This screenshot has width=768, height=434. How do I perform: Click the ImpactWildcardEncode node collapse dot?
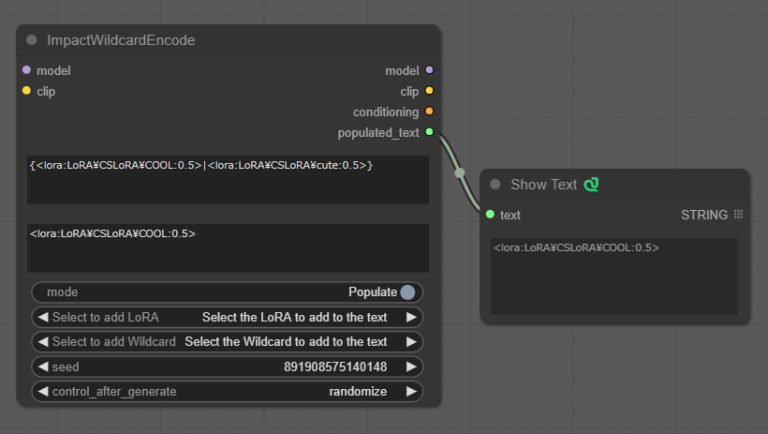tap(31, 40)
